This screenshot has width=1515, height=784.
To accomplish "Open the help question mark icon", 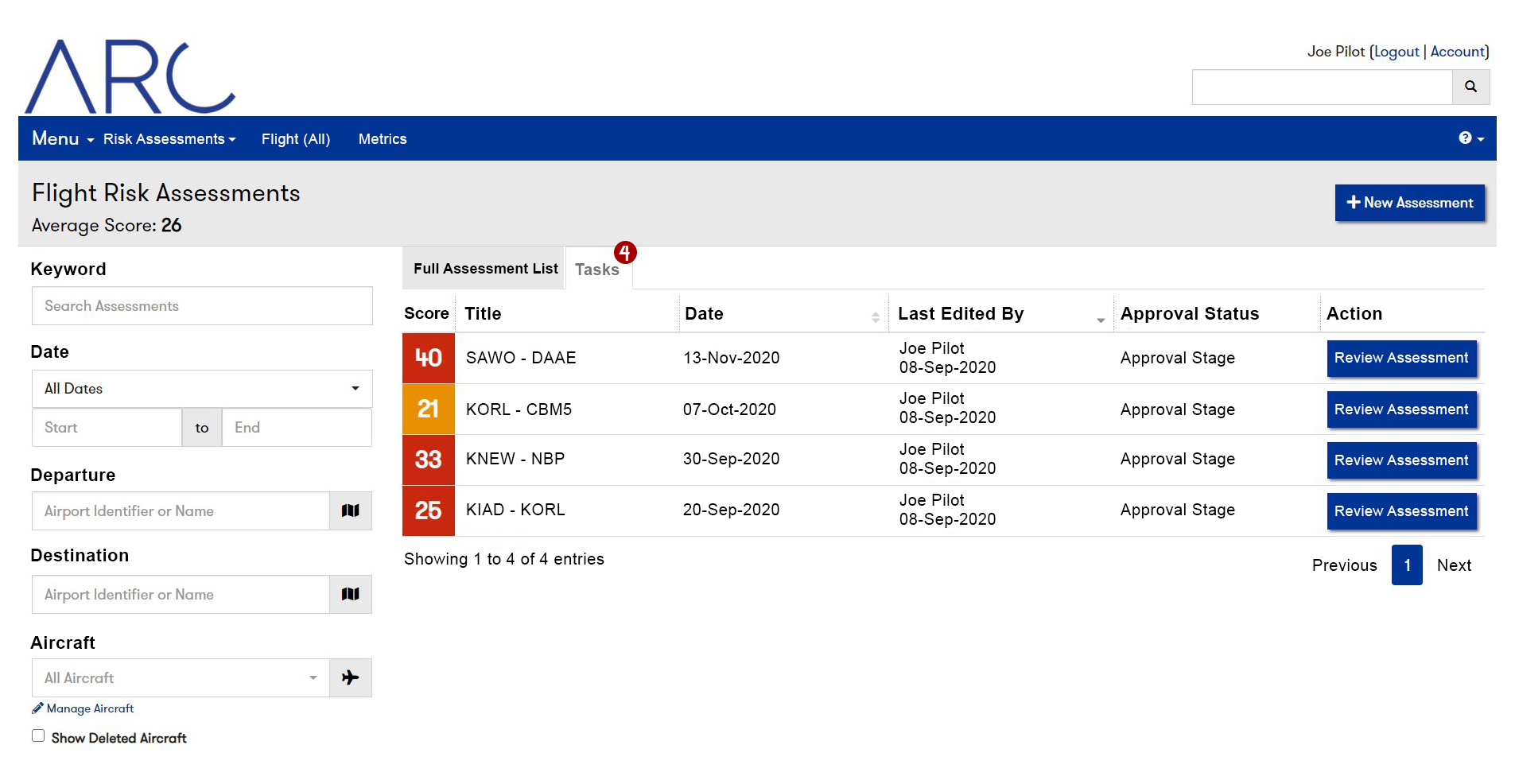I will (1466, 138).
